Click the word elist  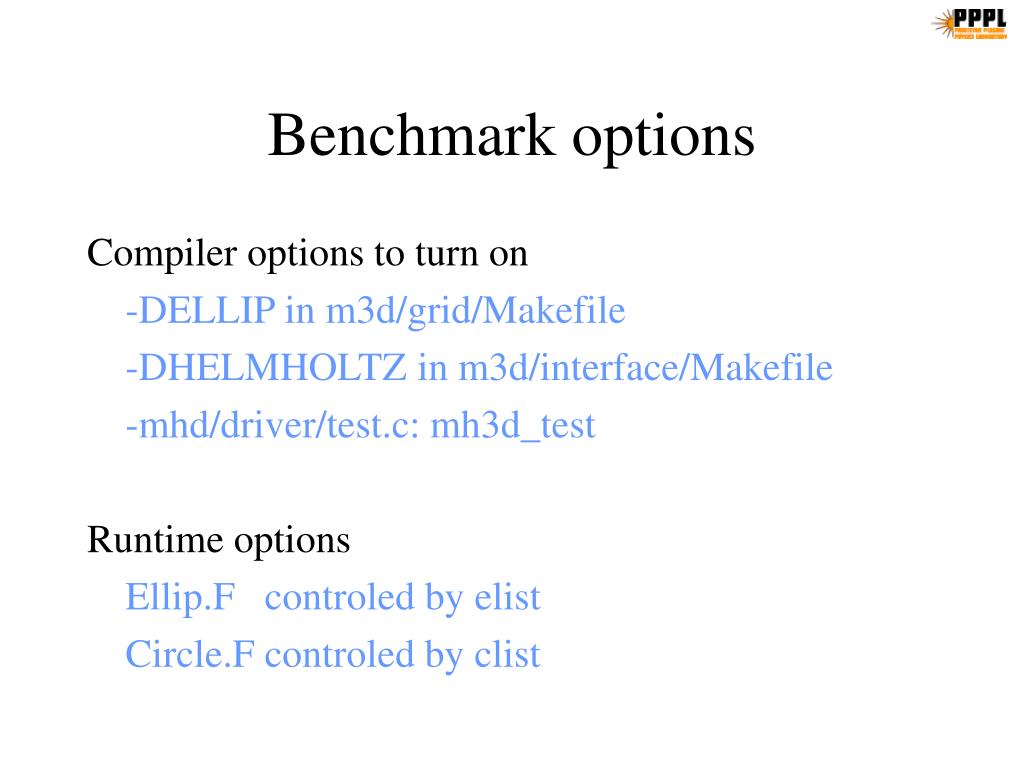point(507,597)
